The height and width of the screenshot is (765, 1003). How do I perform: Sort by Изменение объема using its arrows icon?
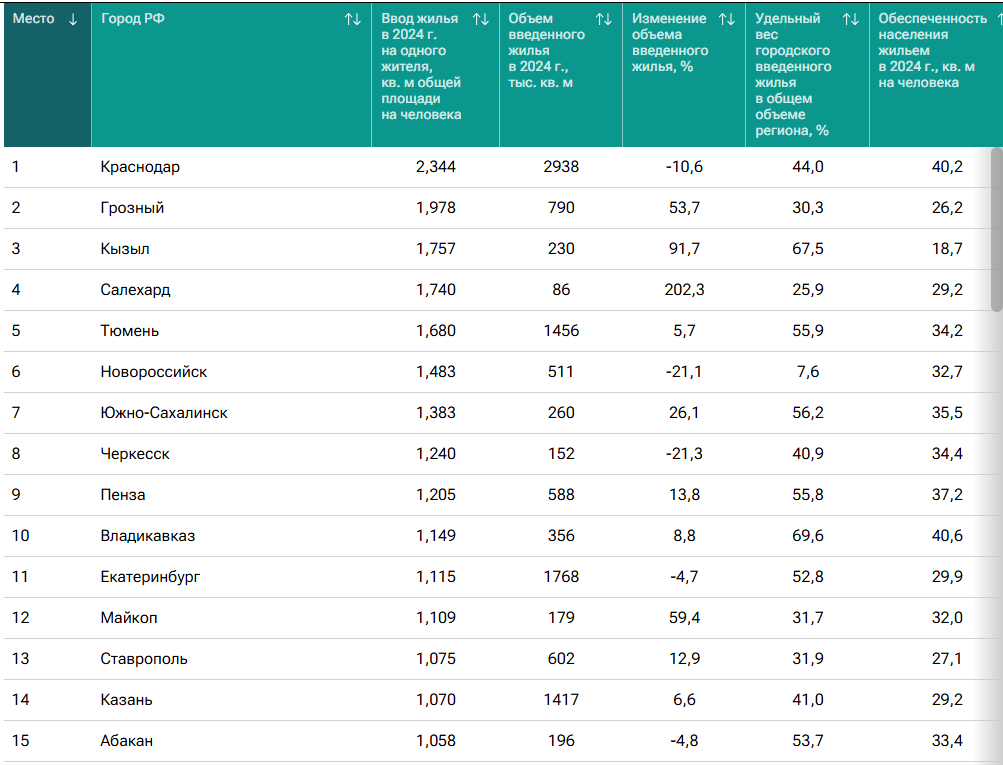tap(727, 19)
